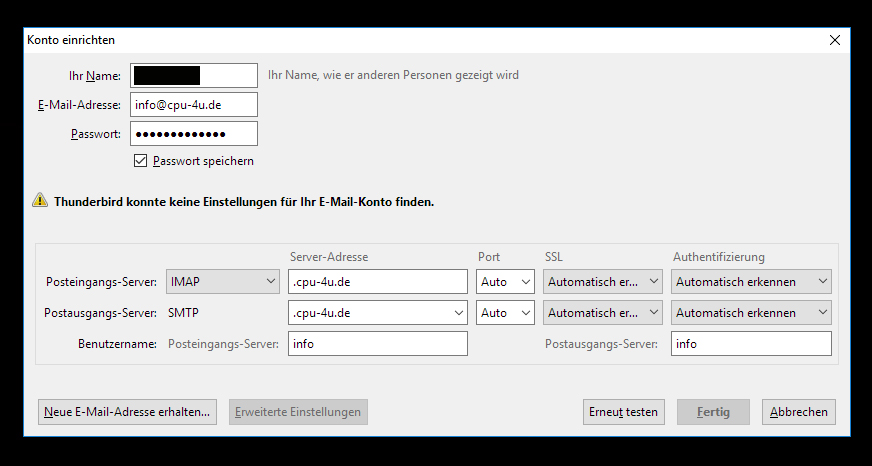This screenshot has width=872, height=466.
Task: Open the Posteingangs-Server port Auto dropdown
Action: pyautogui.click(x=505, y=282)
